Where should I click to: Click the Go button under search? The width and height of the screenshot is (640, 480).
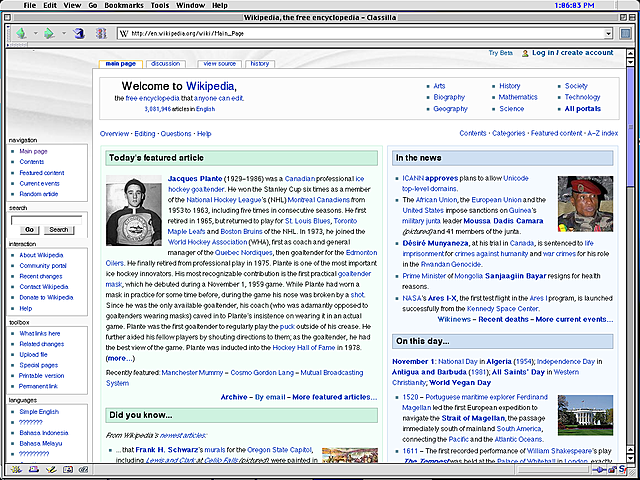(29, 230)
